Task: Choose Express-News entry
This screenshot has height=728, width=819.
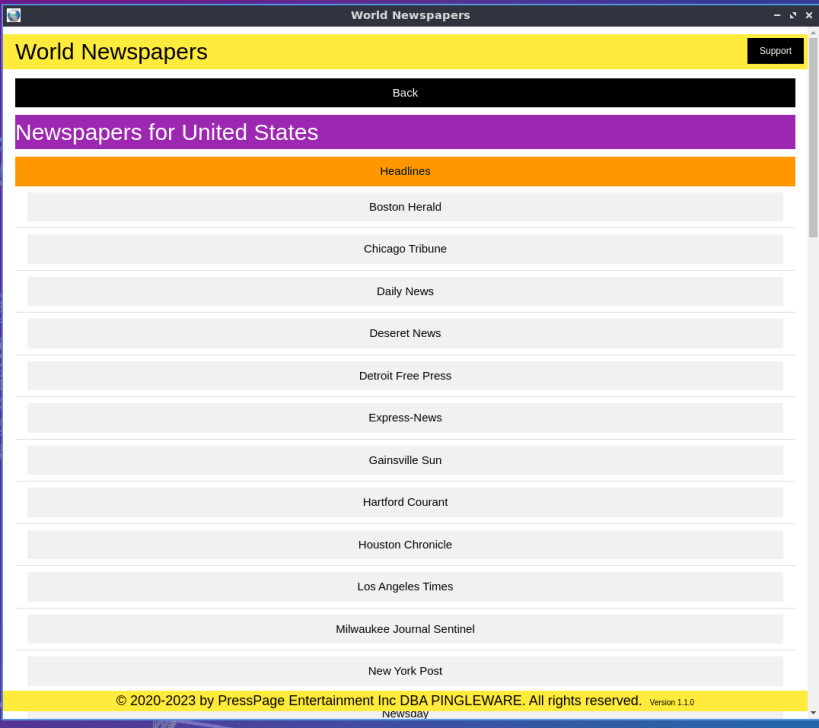Action: (x=405, y=418)
